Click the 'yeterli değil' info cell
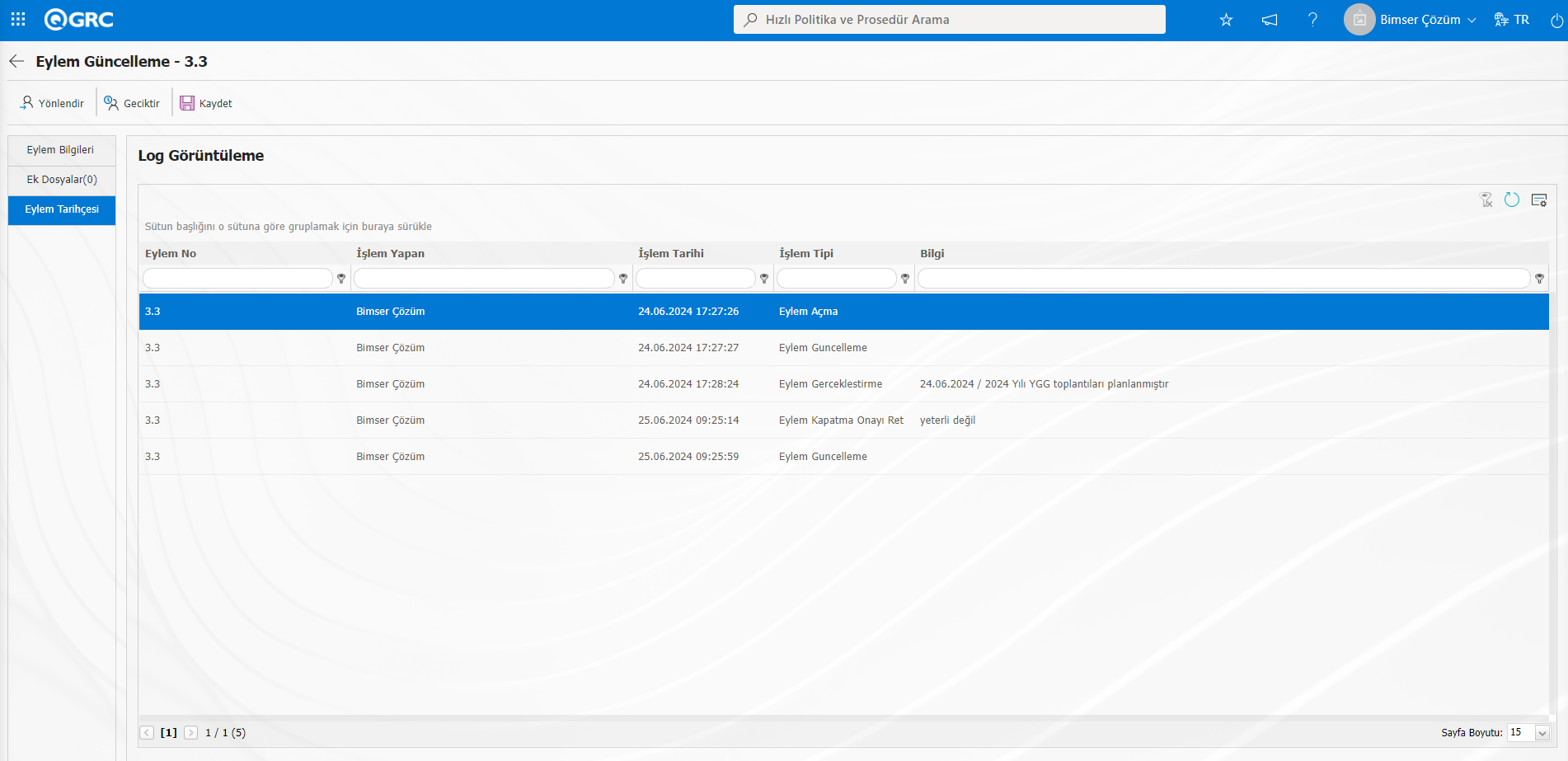Image resolution: width=1568 pixels, height=761 pixels. tap(947, 420)
